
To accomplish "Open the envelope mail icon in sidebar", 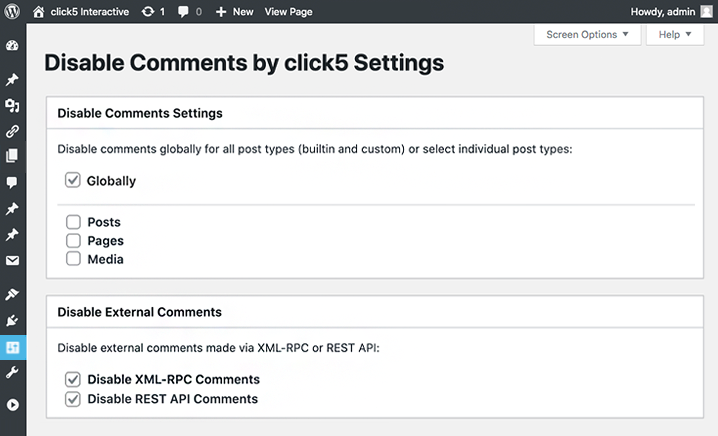I will click(x=12, y=261).
